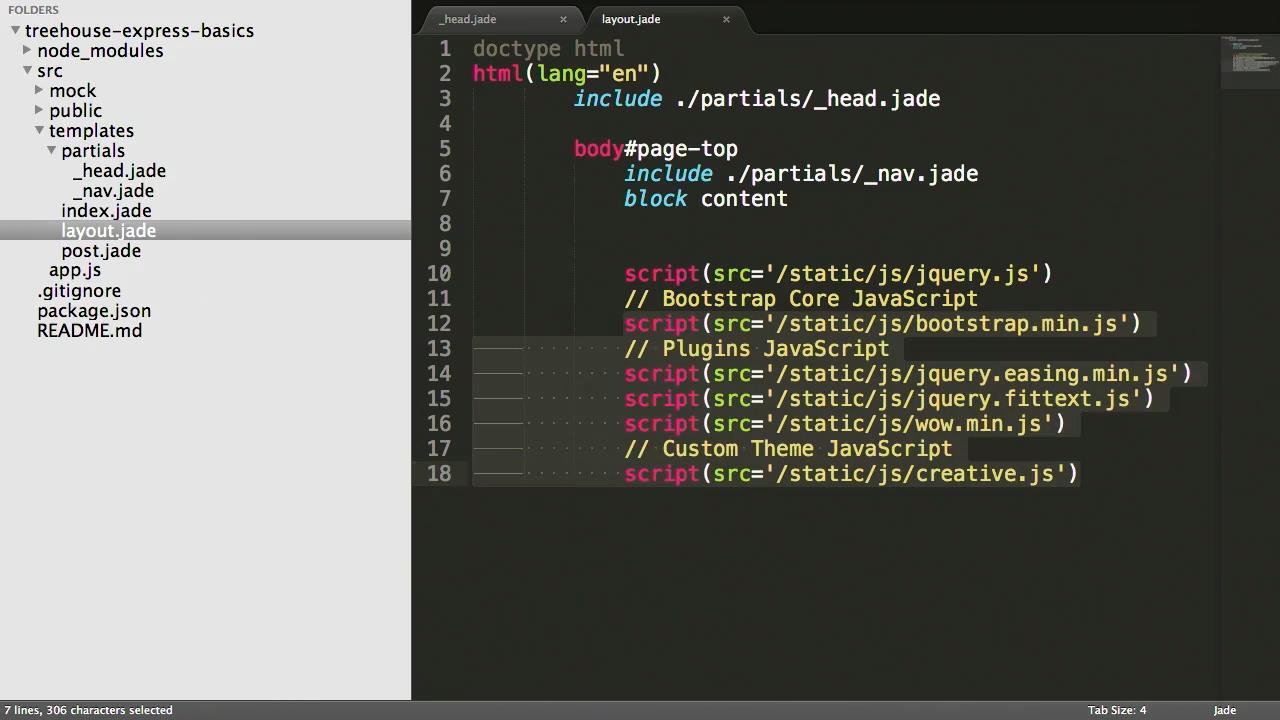Click '7 lines, 306 characters selected' status
The width and height of the screenshot is (1280, 720).
88,710
